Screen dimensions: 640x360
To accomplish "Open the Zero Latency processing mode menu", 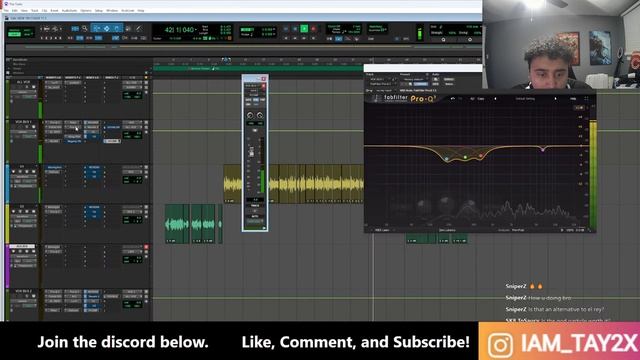I will click(447, 230).
